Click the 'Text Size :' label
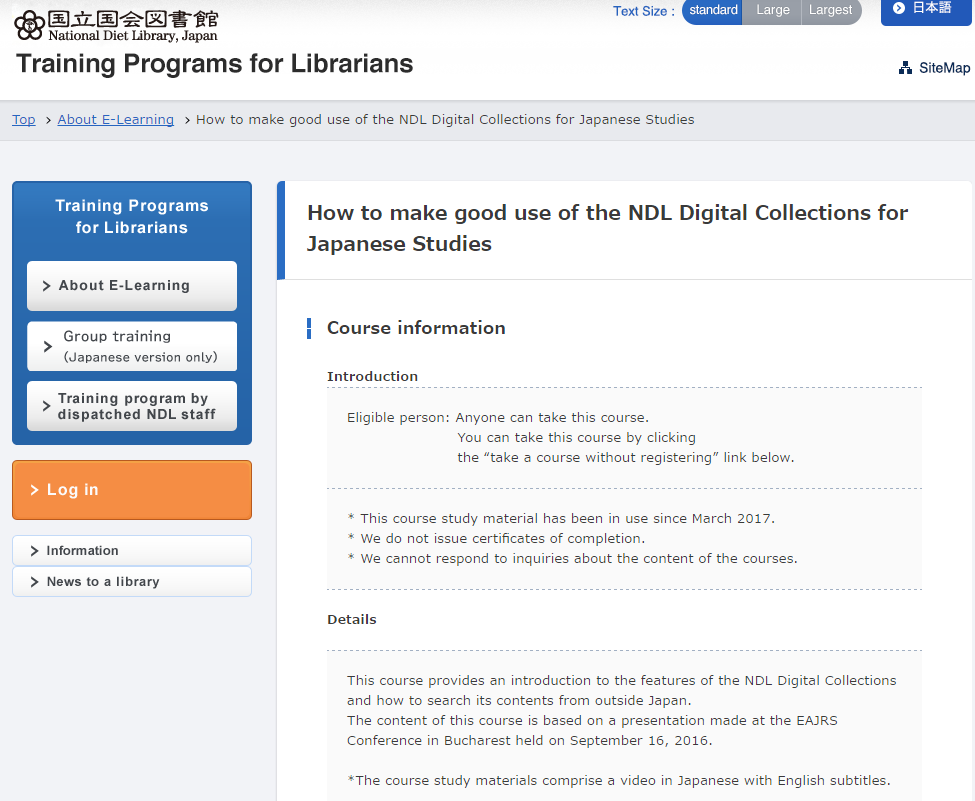 click(x=644, y=11)
